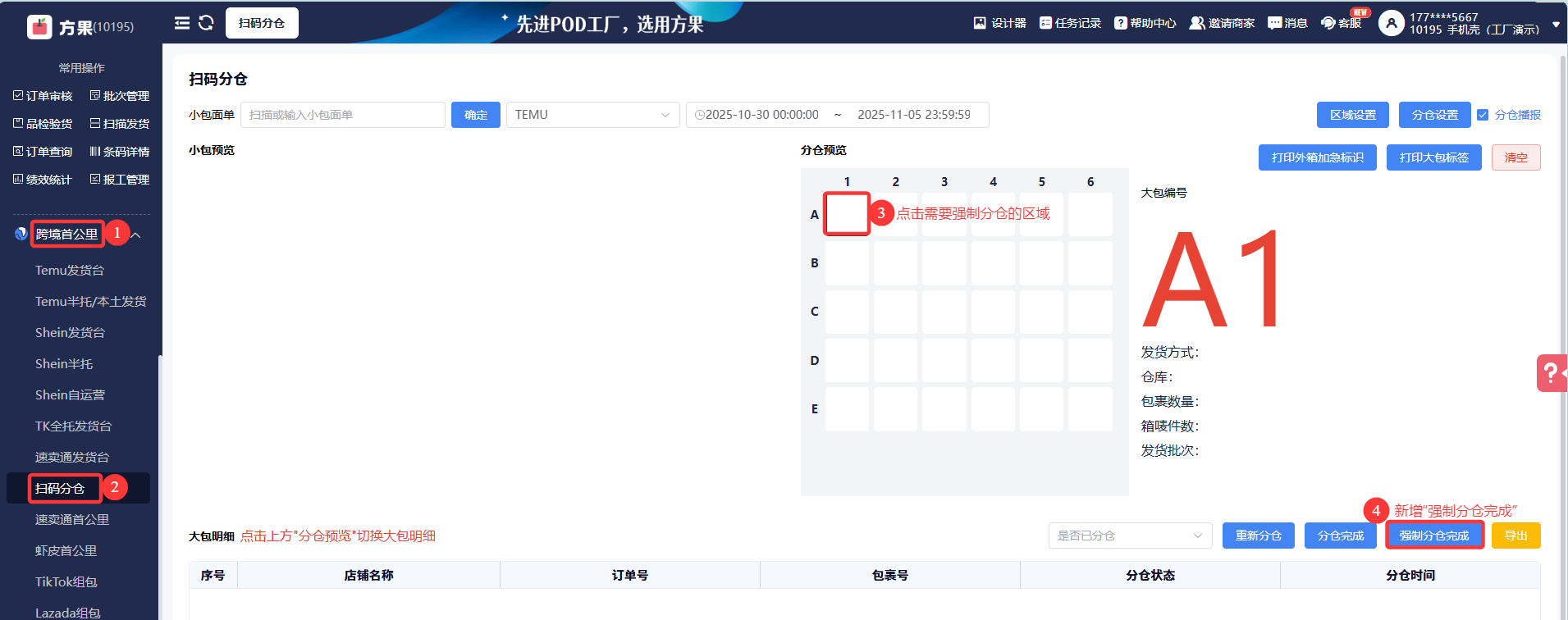Select grid cell D4 in 分仓预览

pyautogui.click(x=993, y=361)
